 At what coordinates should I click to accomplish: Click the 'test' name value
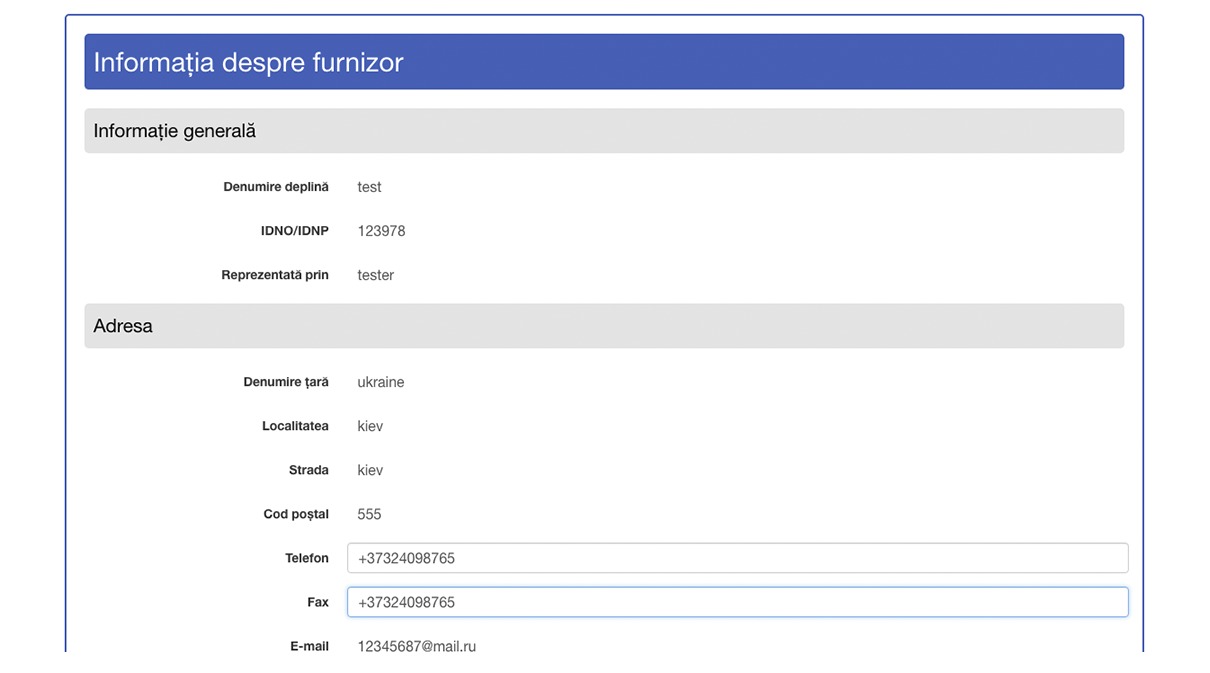[369, 187]
